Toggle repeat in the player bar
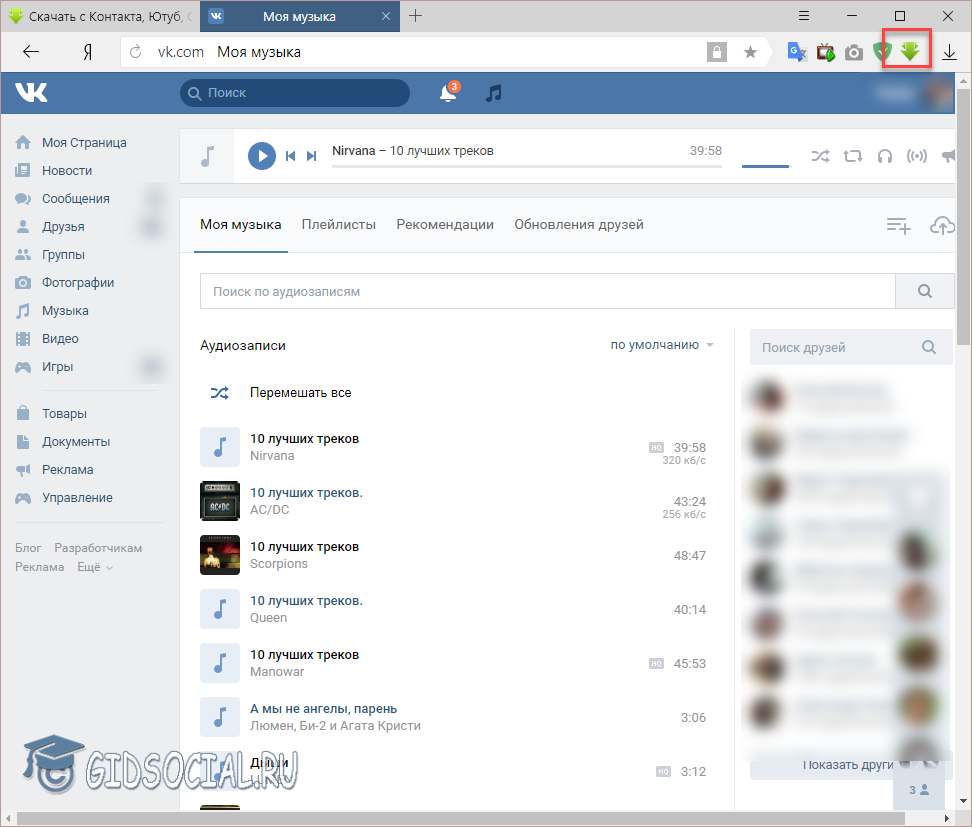The image size is (972, 827). (x=852, y=156)
